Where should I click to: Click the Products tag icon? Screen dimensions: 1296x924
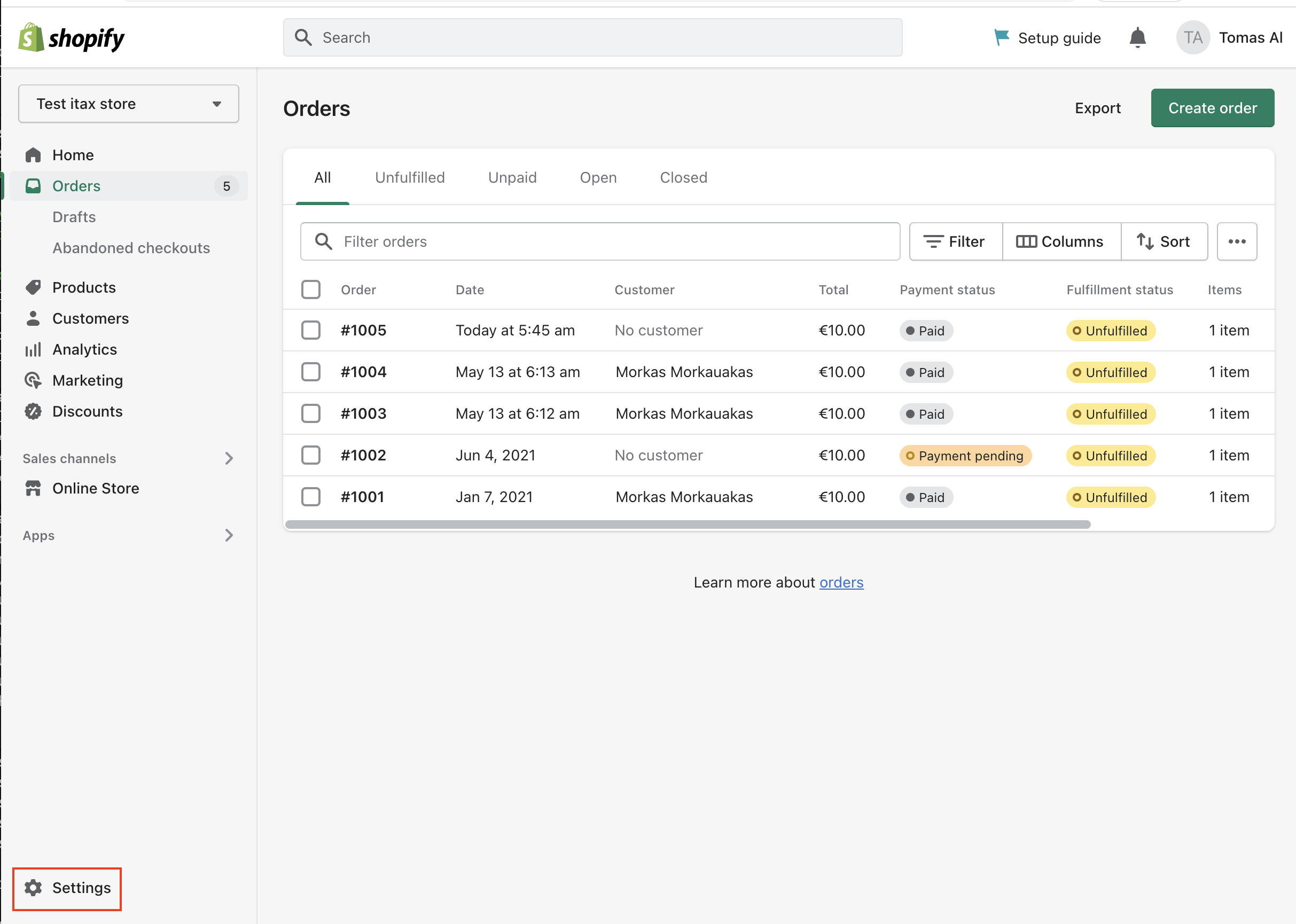[33, 287]
